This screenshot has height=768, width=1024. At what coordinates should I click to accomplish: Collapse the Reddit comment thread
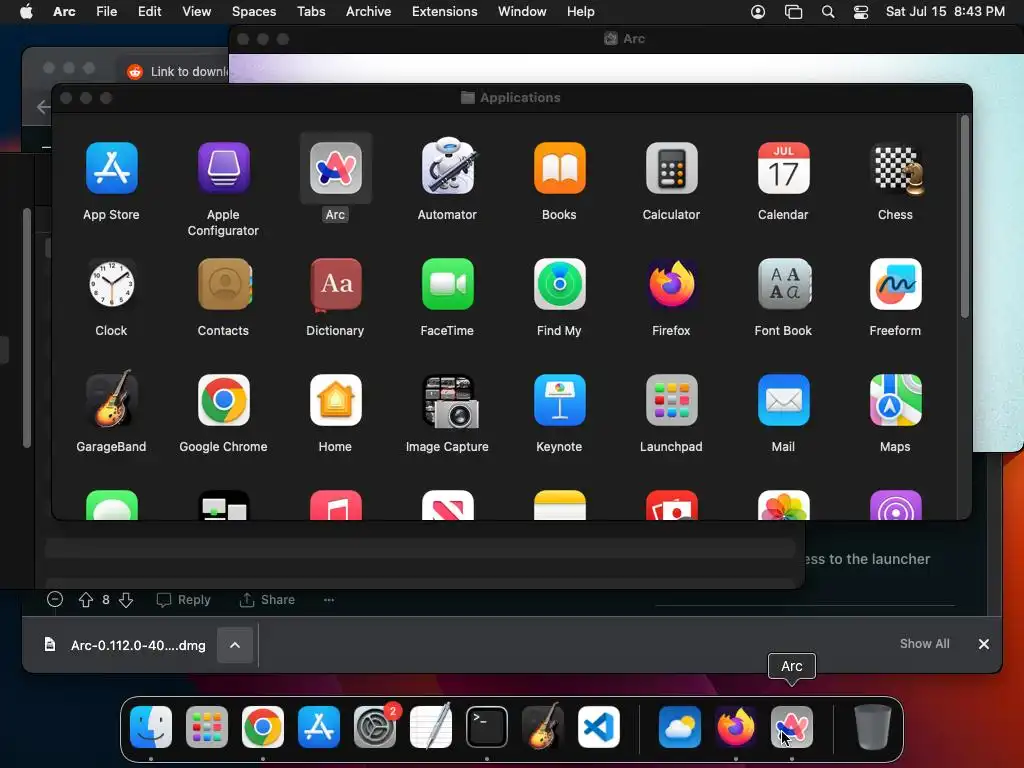[55, 599]
